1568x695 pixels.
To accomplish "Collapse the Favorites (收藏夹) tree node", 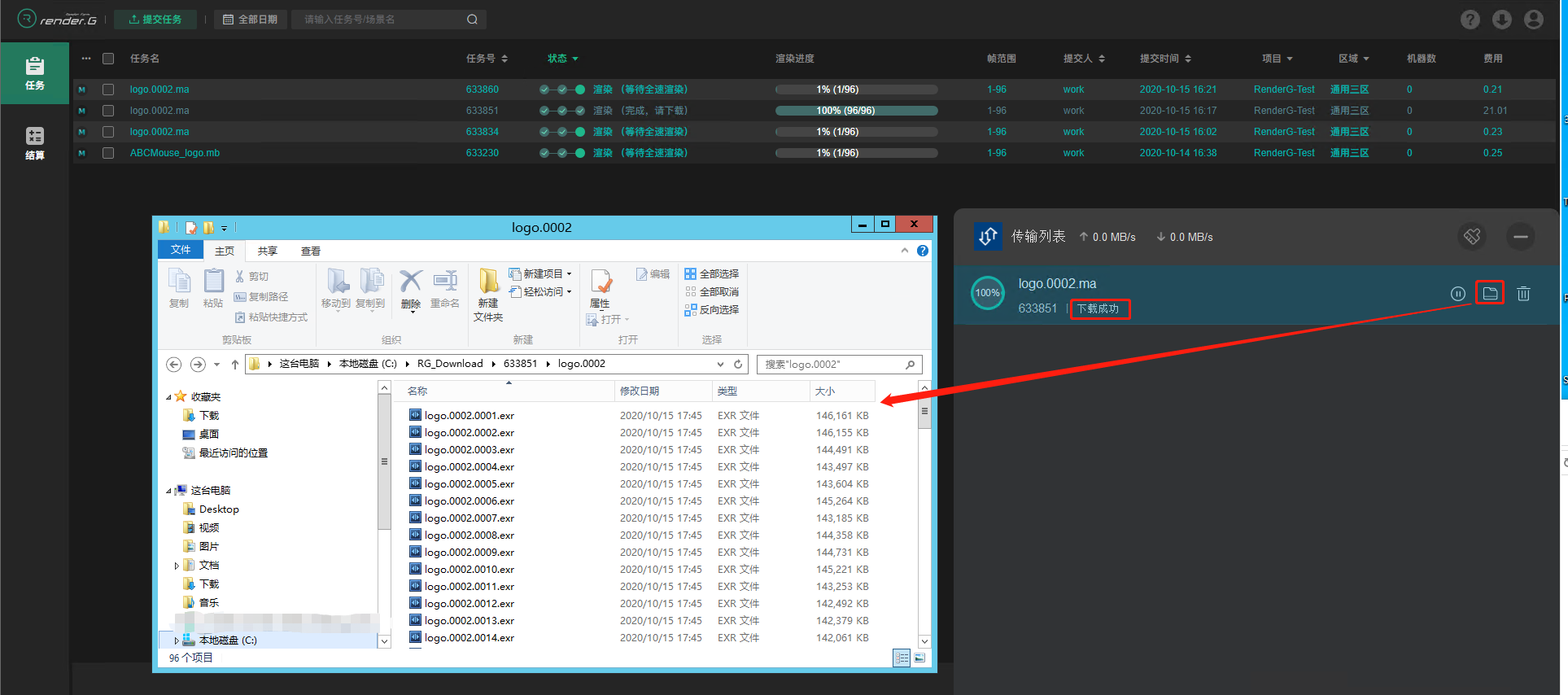I will click(x=168, y=397).
